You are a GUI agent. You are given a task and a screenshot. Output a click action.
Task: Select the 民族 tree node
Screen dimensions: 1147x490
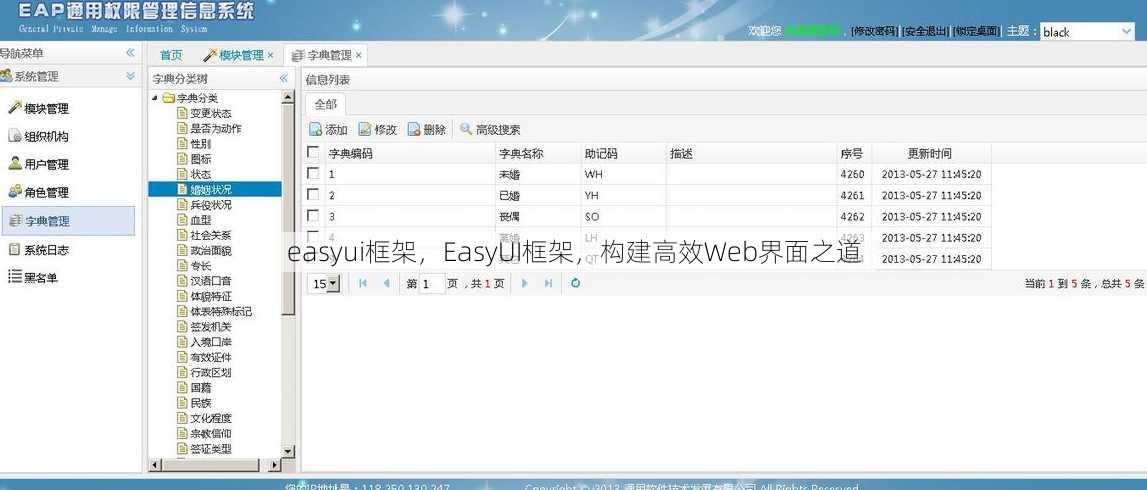200,402
